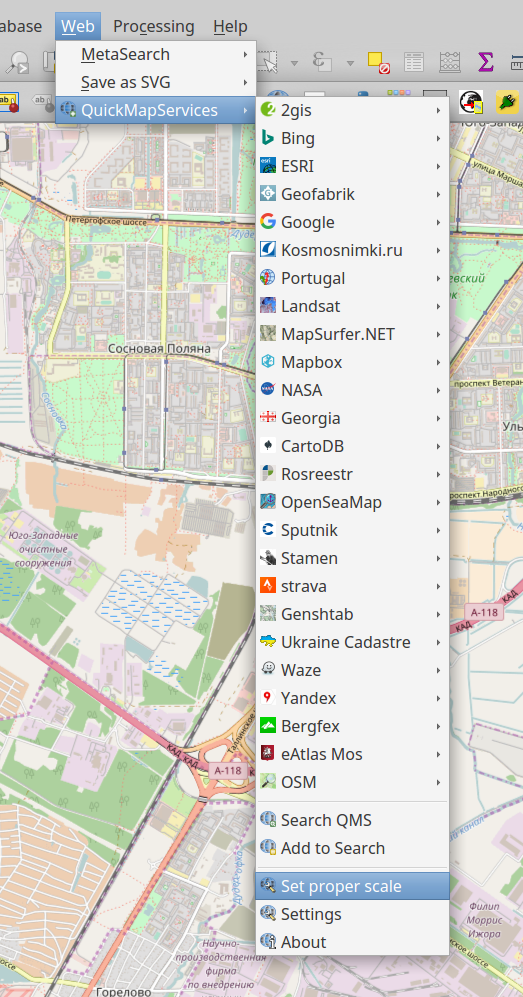
Task: Open dropdown arrow beside the epsilon icon
Action: tap(350, 63)
